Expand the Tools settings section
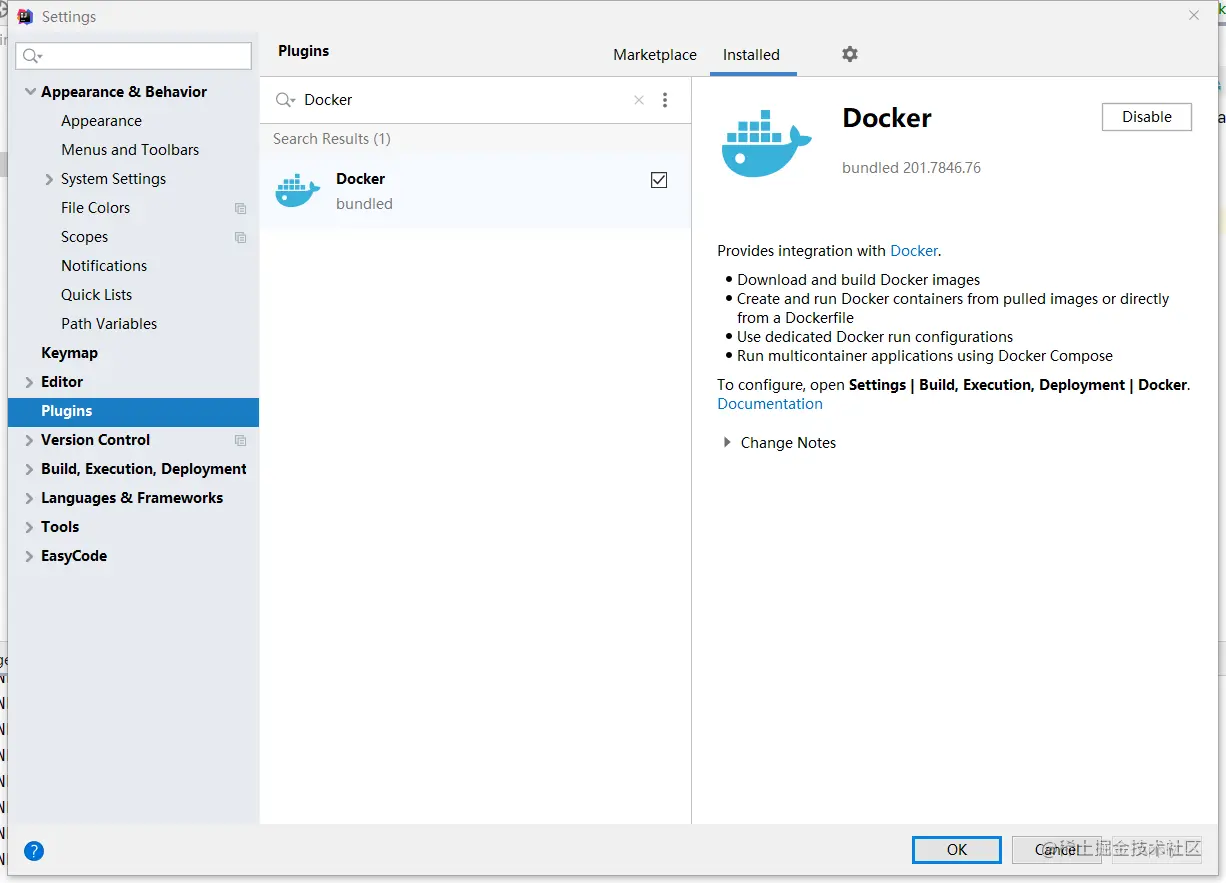1226x883 pixels. point(29,527)
